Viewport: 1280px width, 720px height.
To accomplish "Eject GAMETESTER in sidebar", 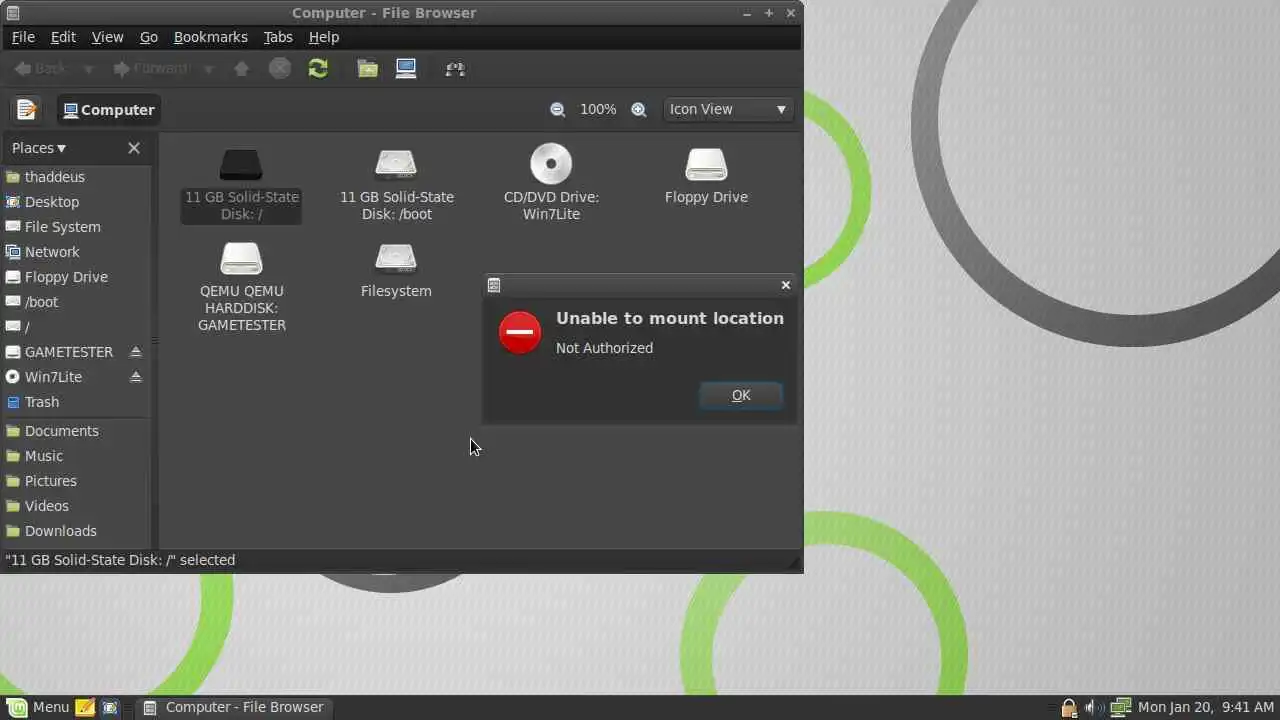I will click(x=136, y=352).
